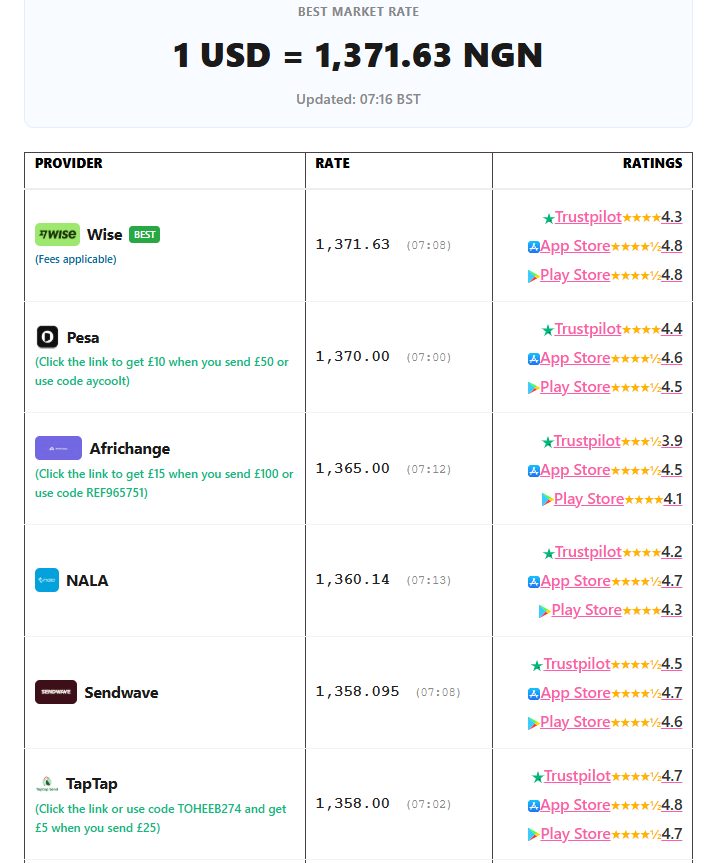Open Africhange's Play Store rating link

pos(589,499)
